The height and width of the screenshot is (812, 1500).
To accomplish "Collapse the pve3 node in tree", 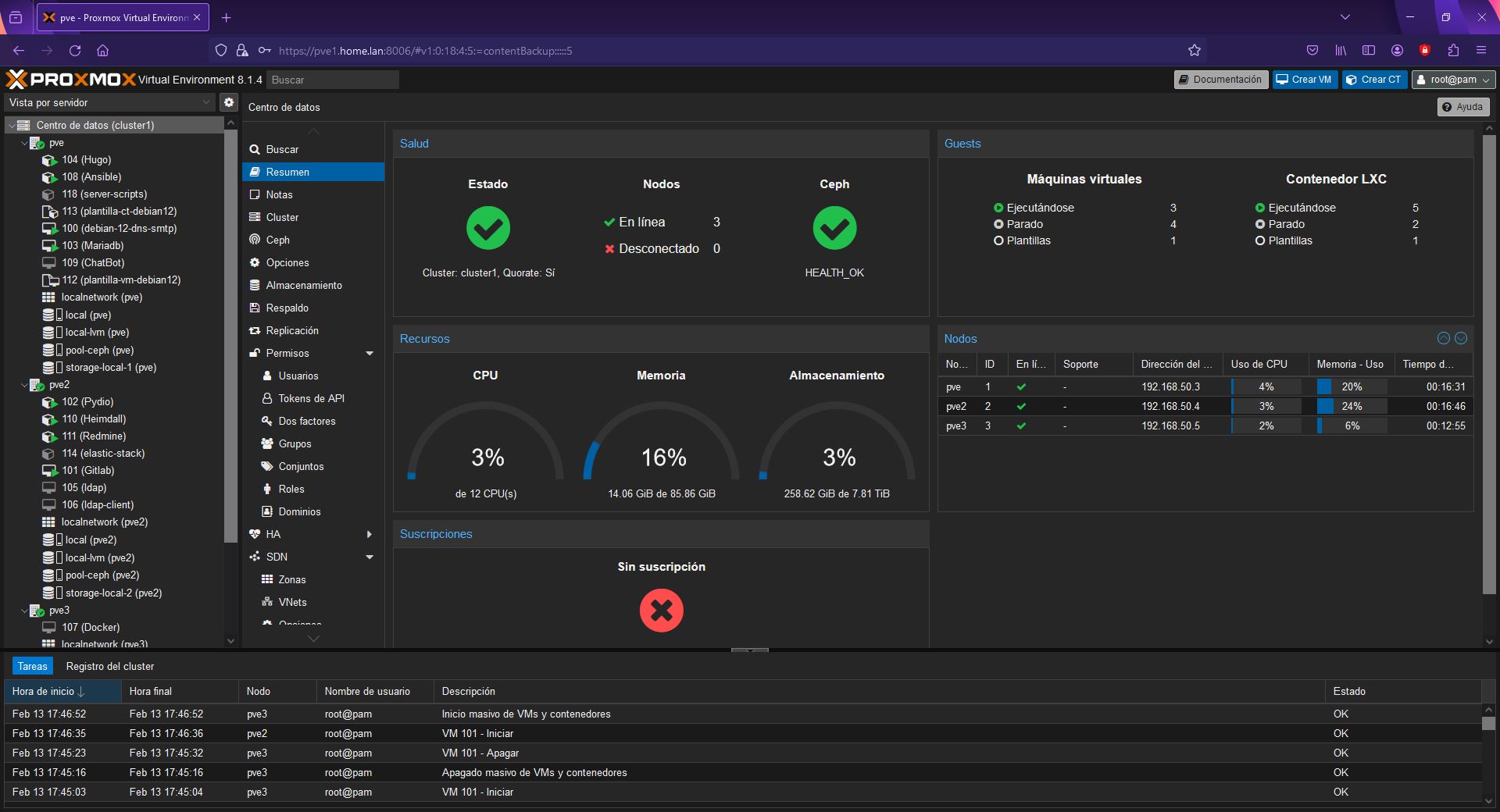I will point(24,611).
